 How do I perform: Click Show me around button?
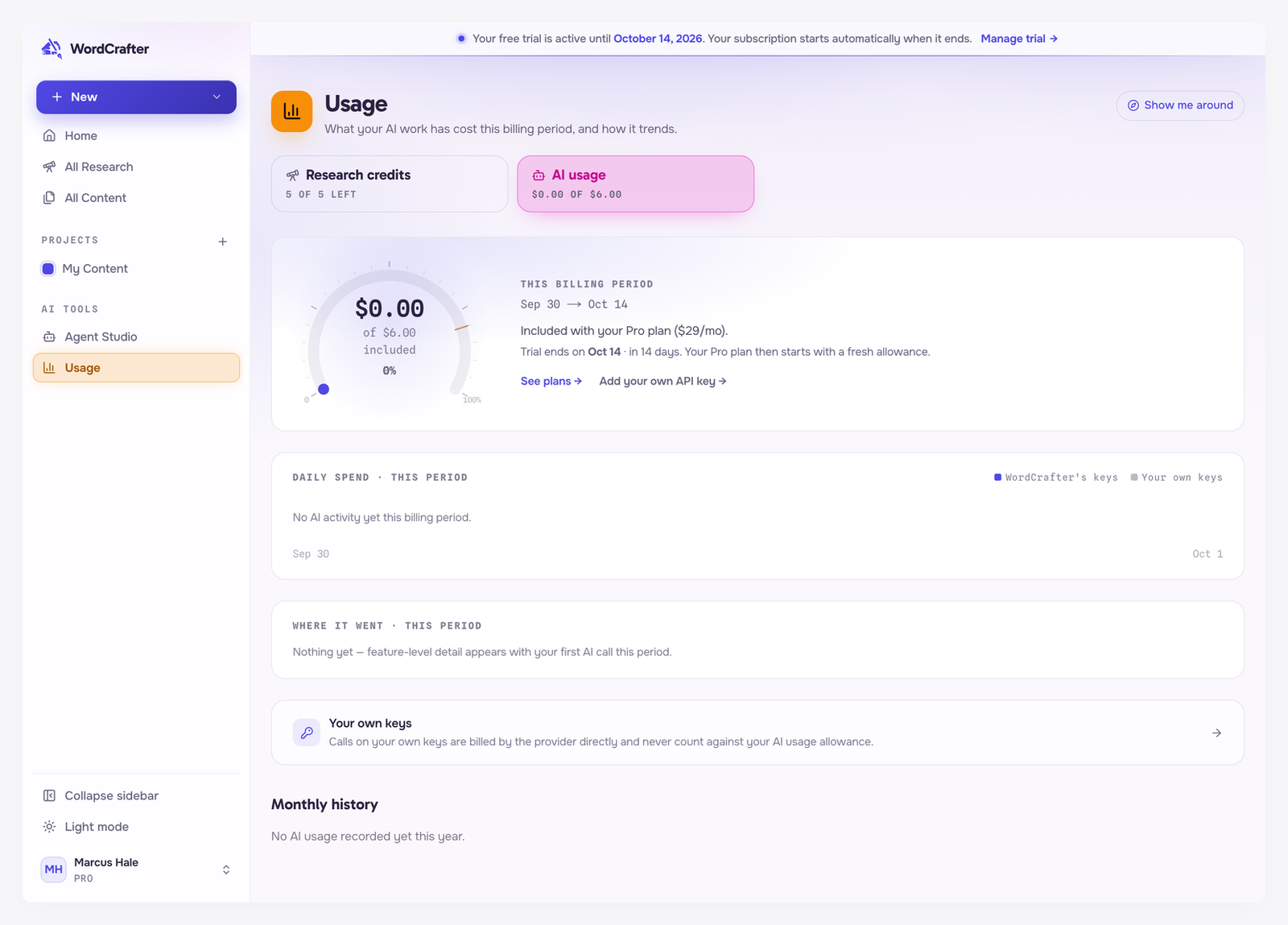click(x=1180, y=105)
